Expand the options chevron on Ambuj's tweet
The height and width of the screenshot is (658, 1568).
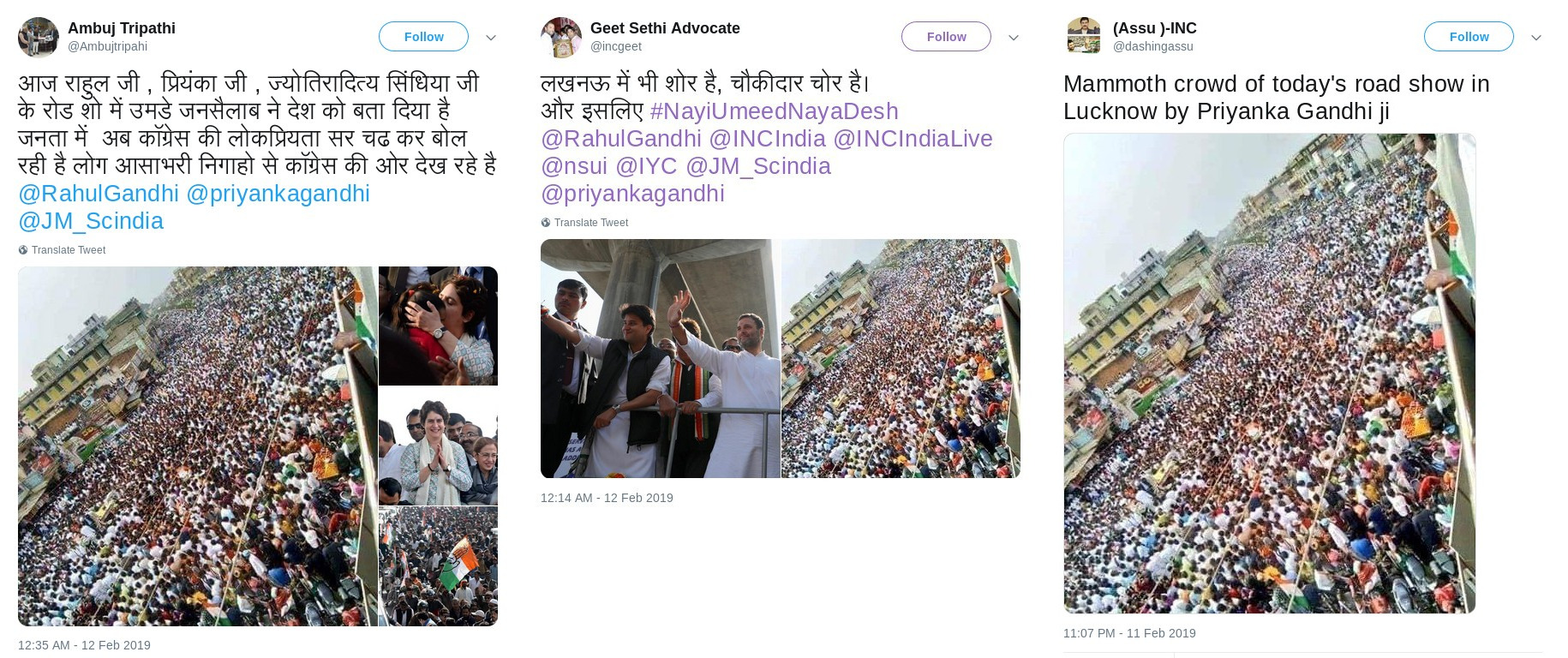(x=491, y=38)
